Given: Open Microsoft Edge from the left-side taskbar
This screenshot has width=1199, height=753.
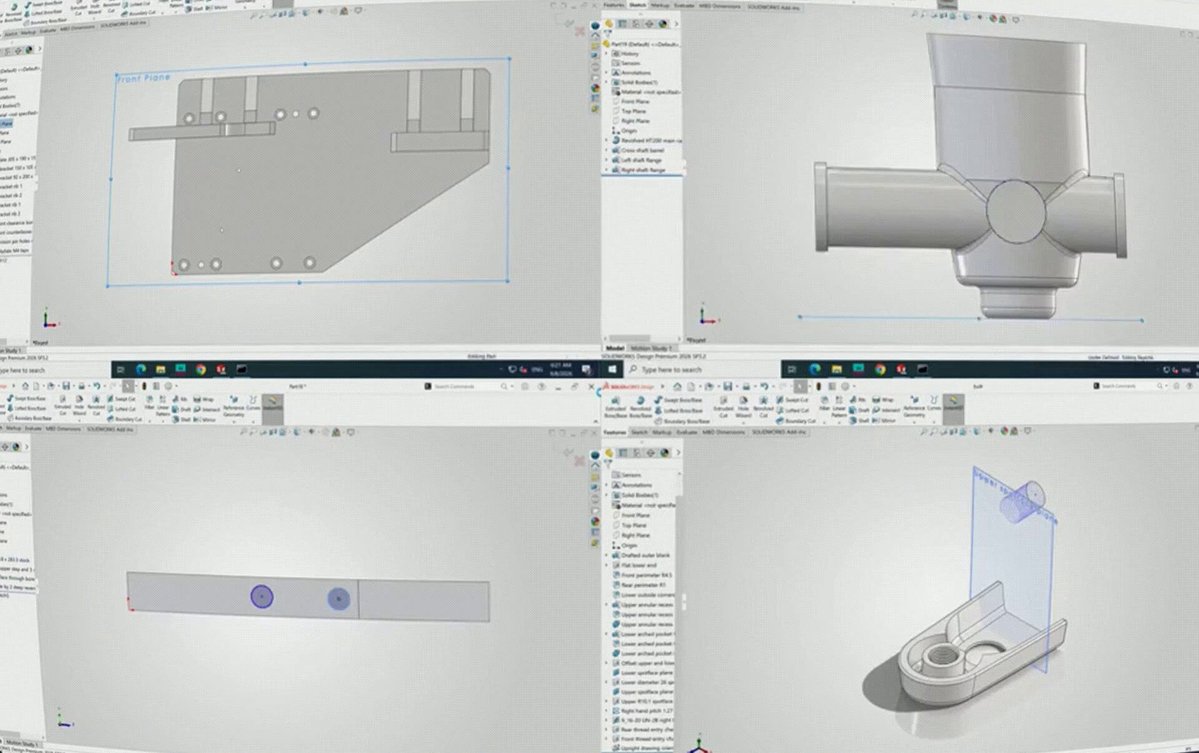Looking at the screenshot, I should (141, 369).
